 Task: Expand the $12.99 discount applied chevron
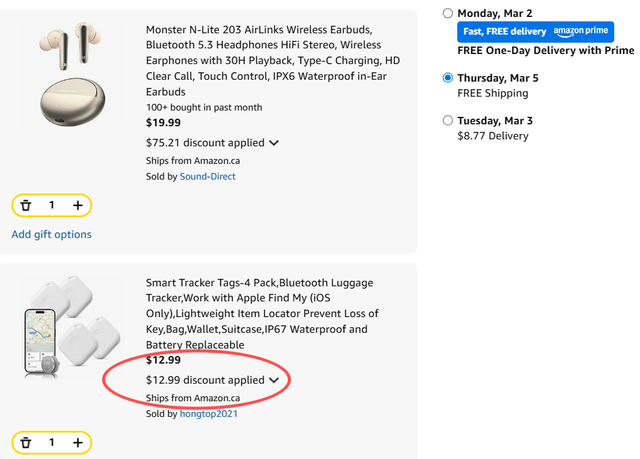274,380
